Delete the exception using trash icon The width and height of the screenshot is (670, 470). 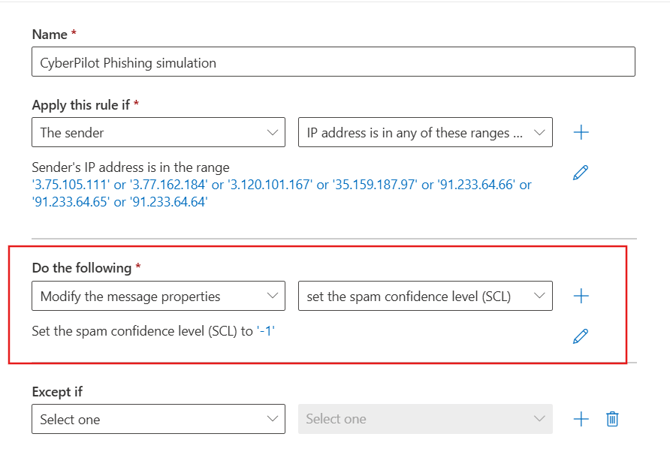pyautogui.click(x=613, y=419)
